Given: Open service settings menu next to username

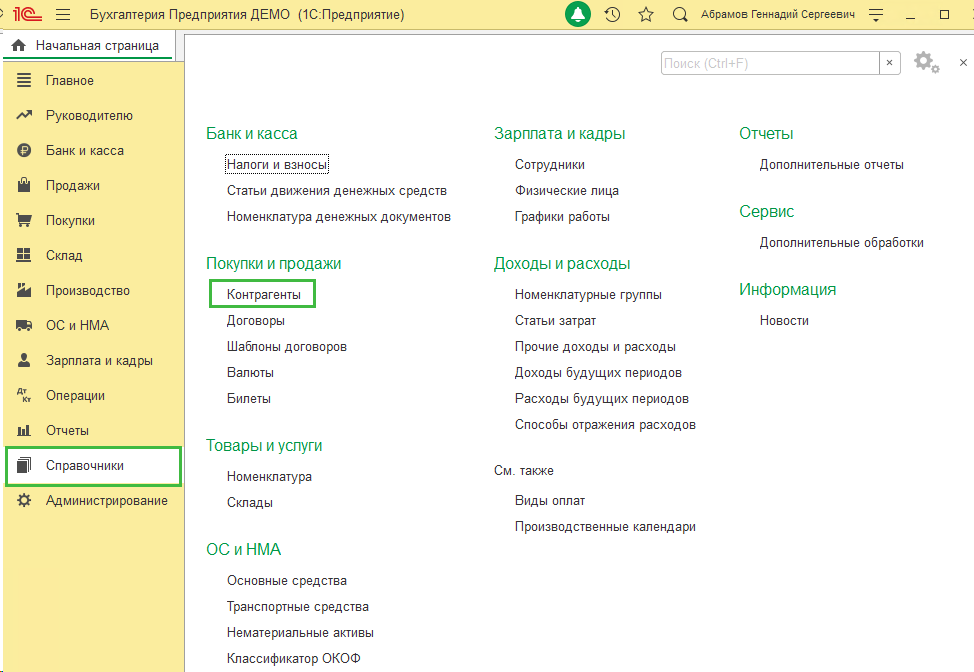Looking at the screenshot, I should click(876, 15).
